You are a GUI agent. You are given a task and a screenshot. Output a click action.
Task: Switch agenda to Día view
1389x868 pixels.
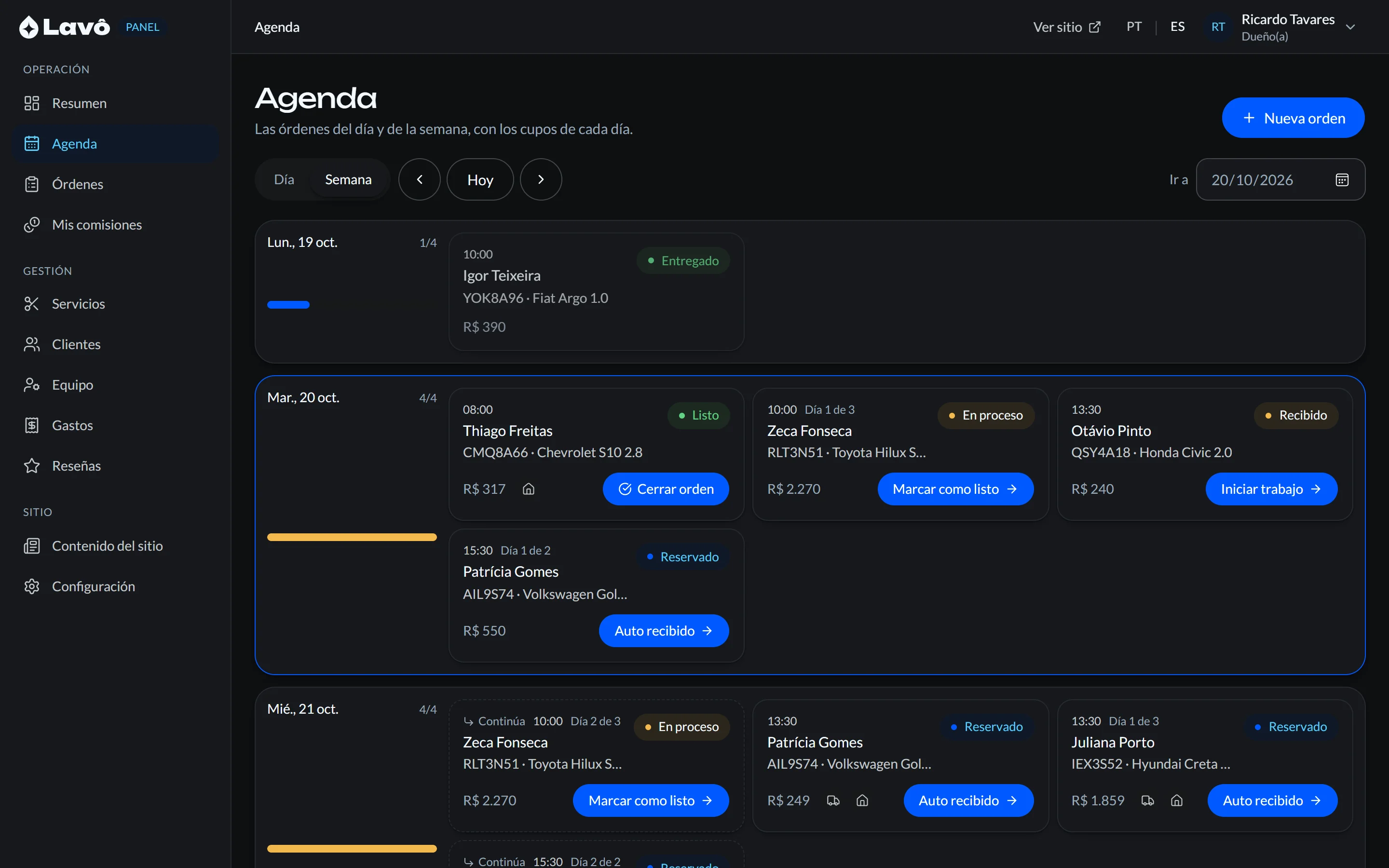click(x=284, y=180)
